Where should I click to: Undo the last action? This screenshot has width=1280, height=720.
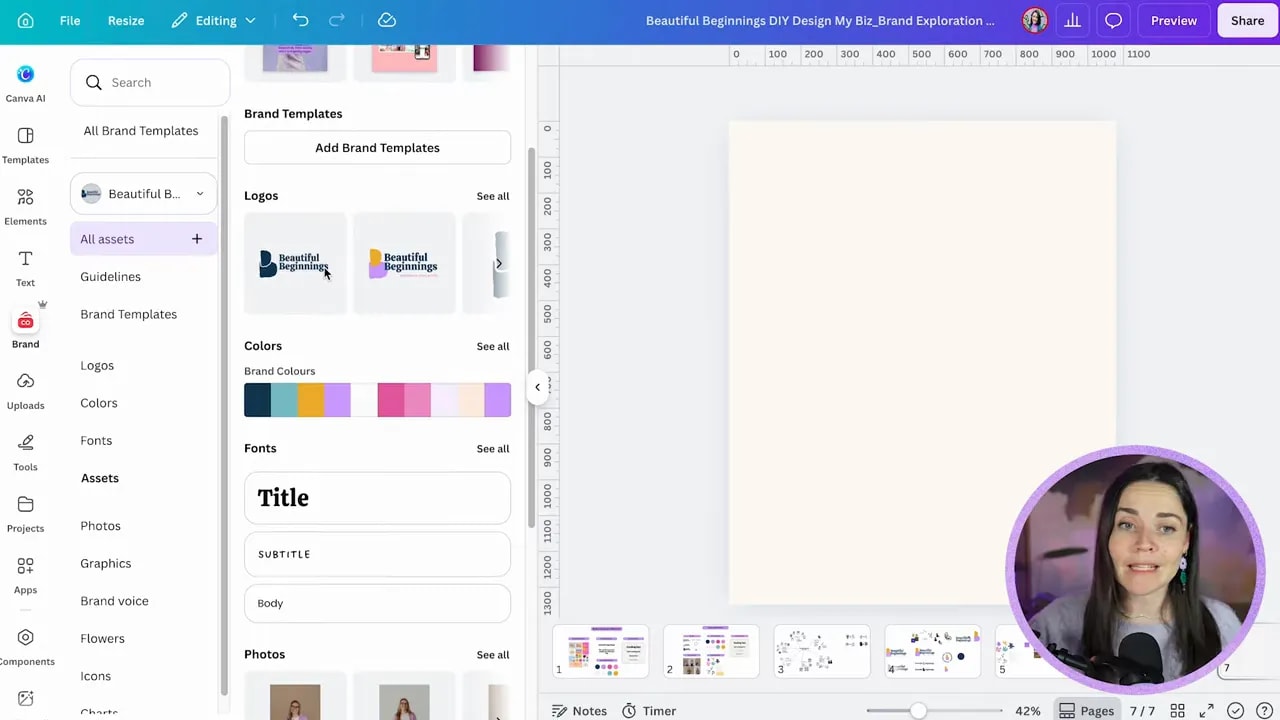[x=300, y=20]
